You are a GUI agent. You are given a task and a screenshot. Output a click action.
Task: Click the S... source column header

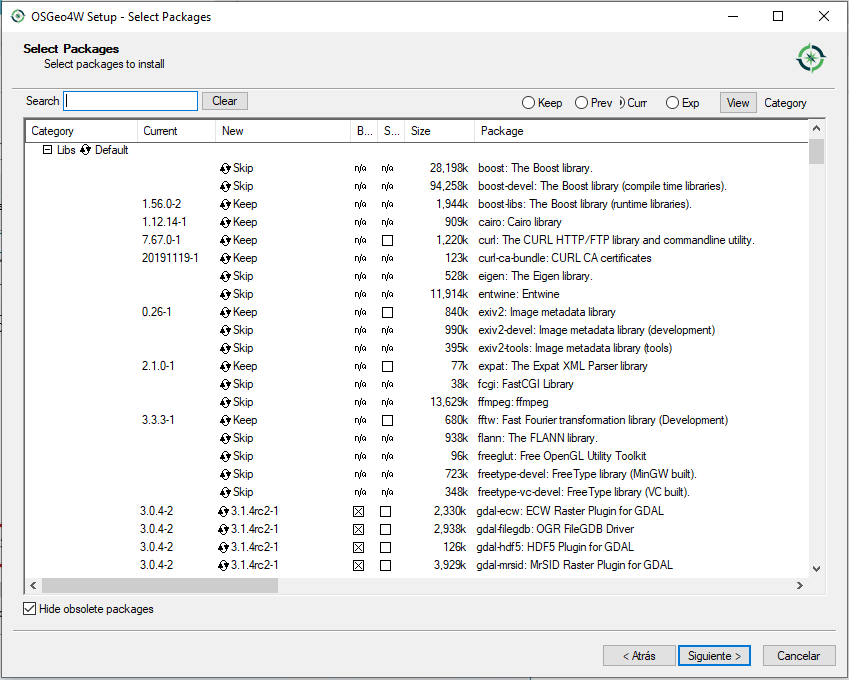(391, 131)
